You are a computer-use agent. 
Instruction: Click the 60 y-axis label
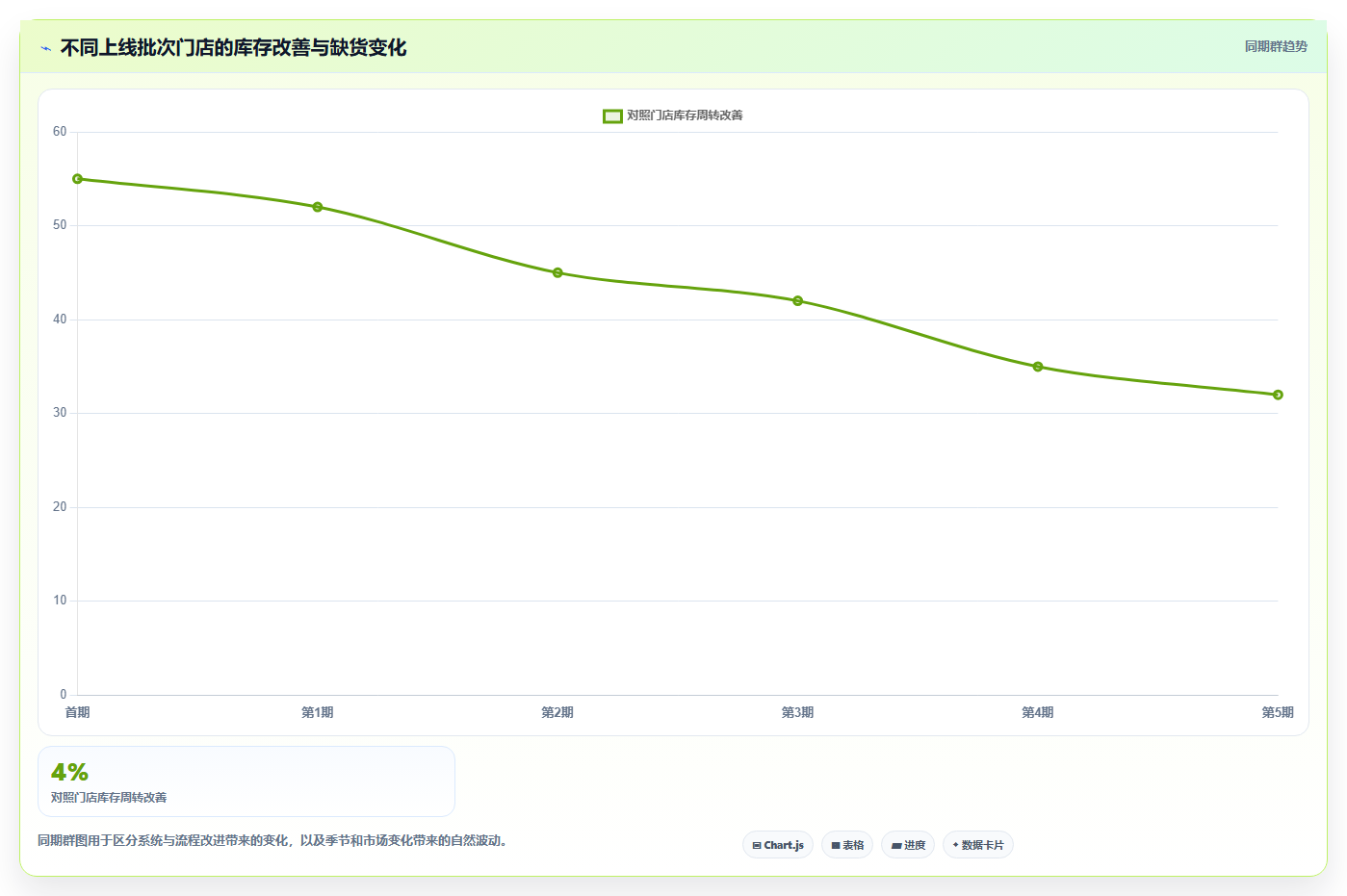point(60,132)
